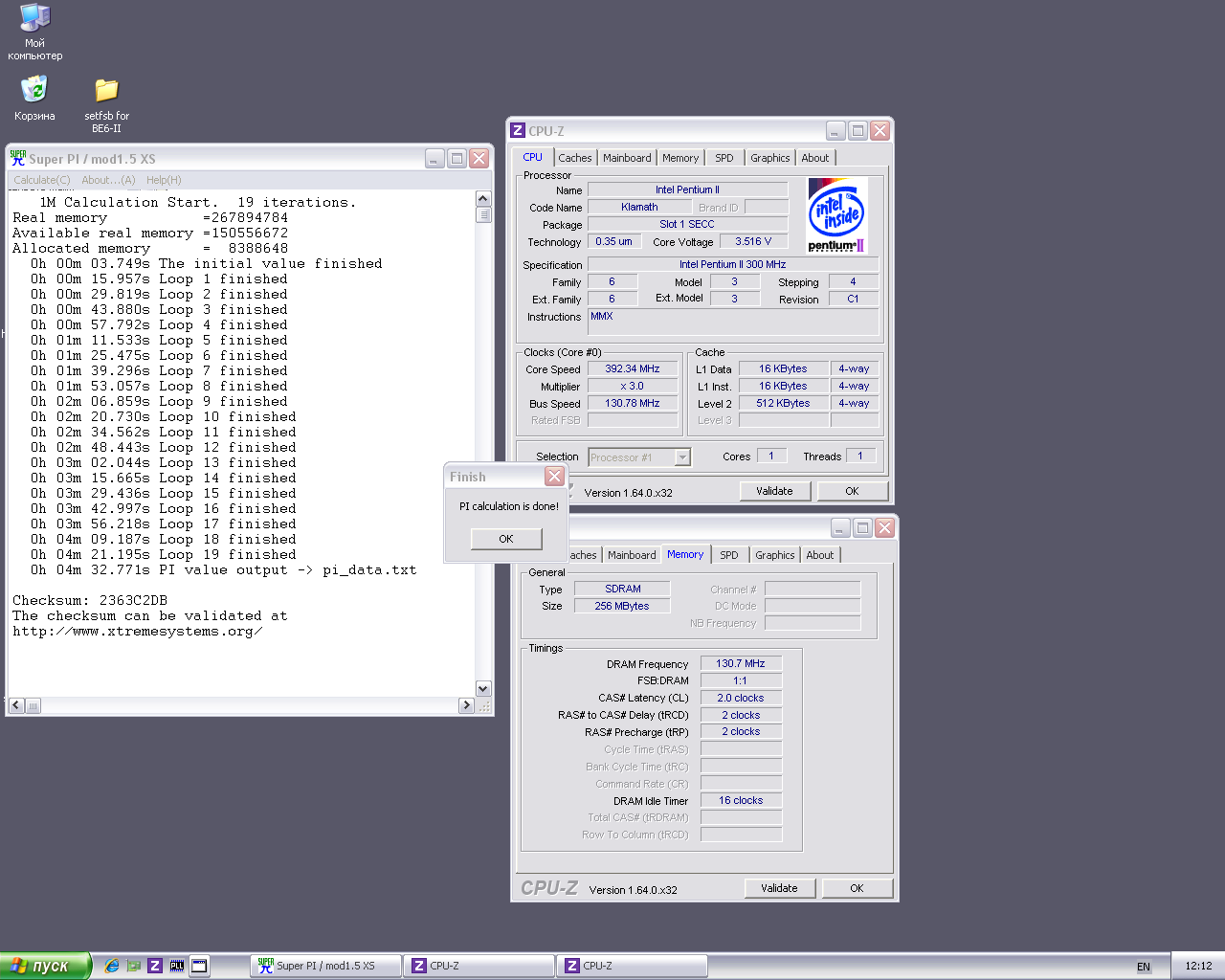Select Caches tab in upper CPU-Z window
Image resolution: width=1225 pixels, height=980 pixels.
click(x=575, y=158)
